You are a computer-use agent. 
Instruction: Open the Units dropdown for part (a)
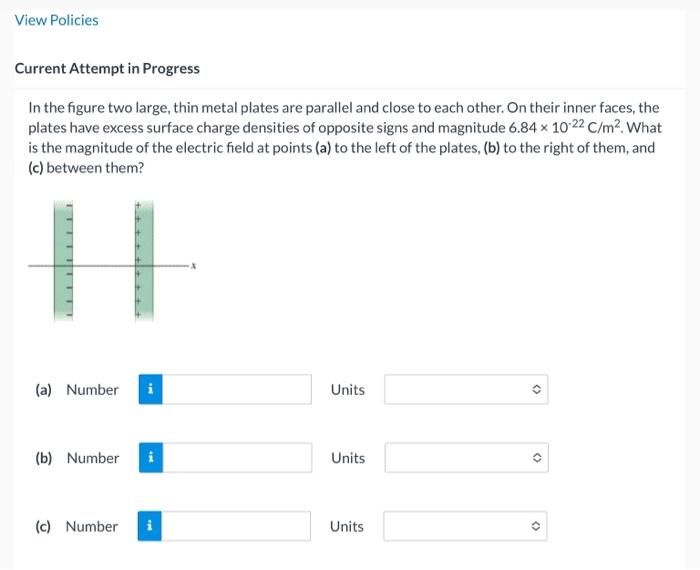click(x=466, y=389)
